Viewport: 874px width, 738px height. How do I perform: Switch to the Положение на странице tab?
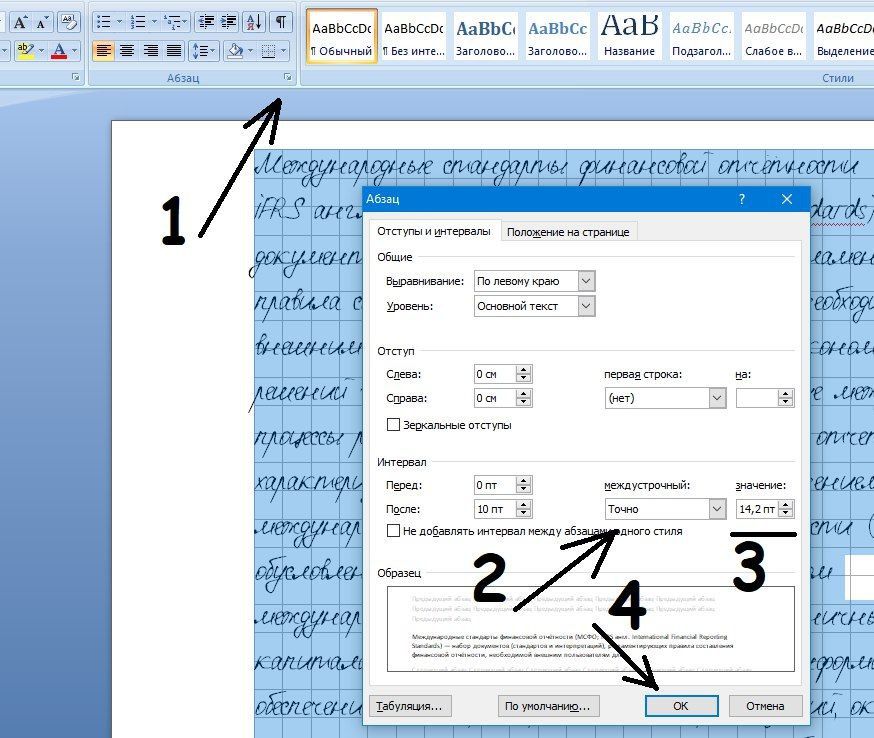pyautogui.click(x=568, y=232)
